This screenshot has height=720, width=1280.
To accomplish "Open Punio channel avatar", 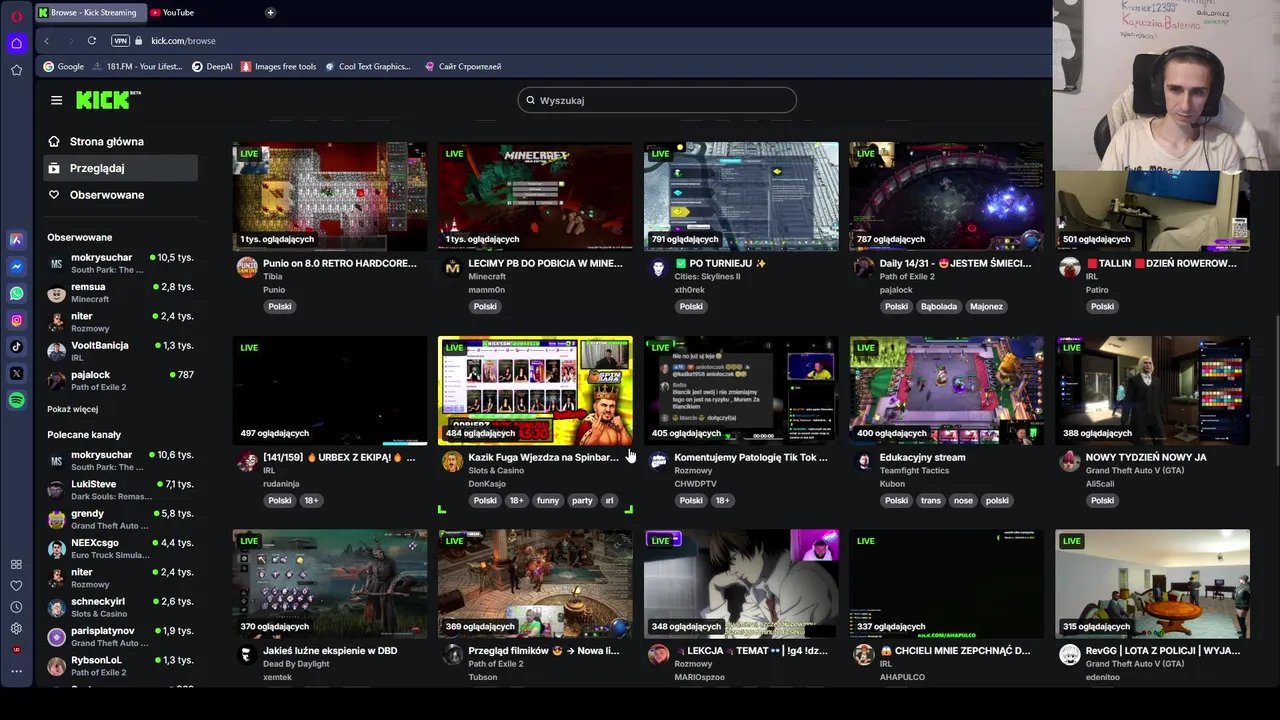I will click(246, 267).
